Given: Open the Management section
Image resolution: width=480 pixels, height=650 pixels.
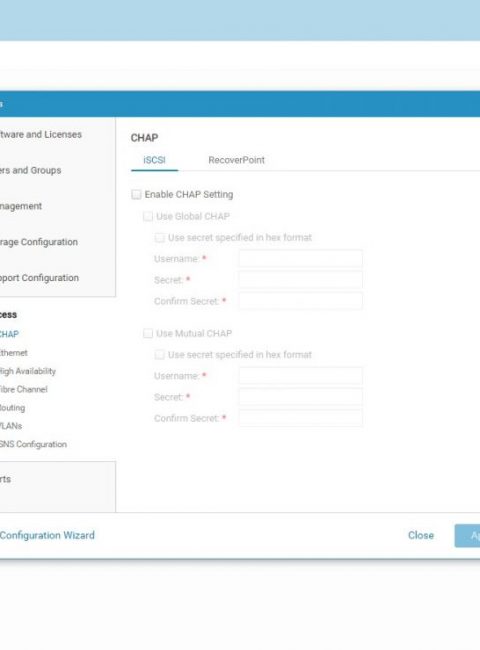Looking at the screenshot, I should (x=21, y=206).
